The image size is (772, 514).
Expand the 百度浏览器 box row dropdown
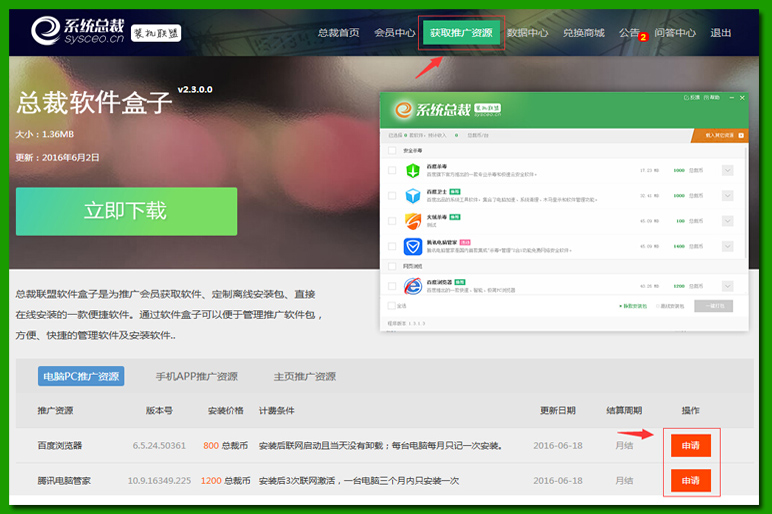[728, 286]
